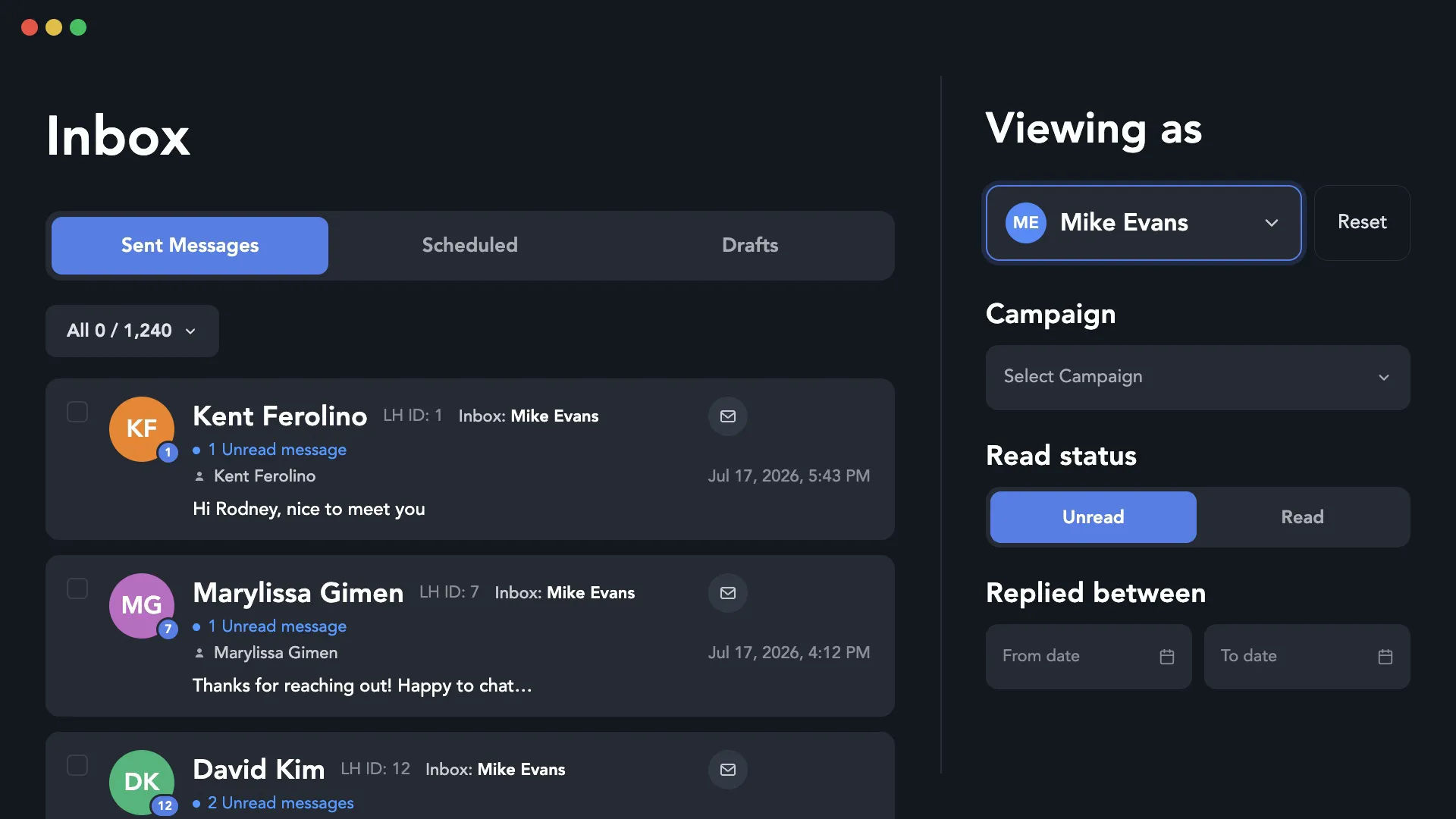This screenshot has width=1456, height=819.
Task: Click the KF avatar of Kent Ferolino
Action: (142, 428)
